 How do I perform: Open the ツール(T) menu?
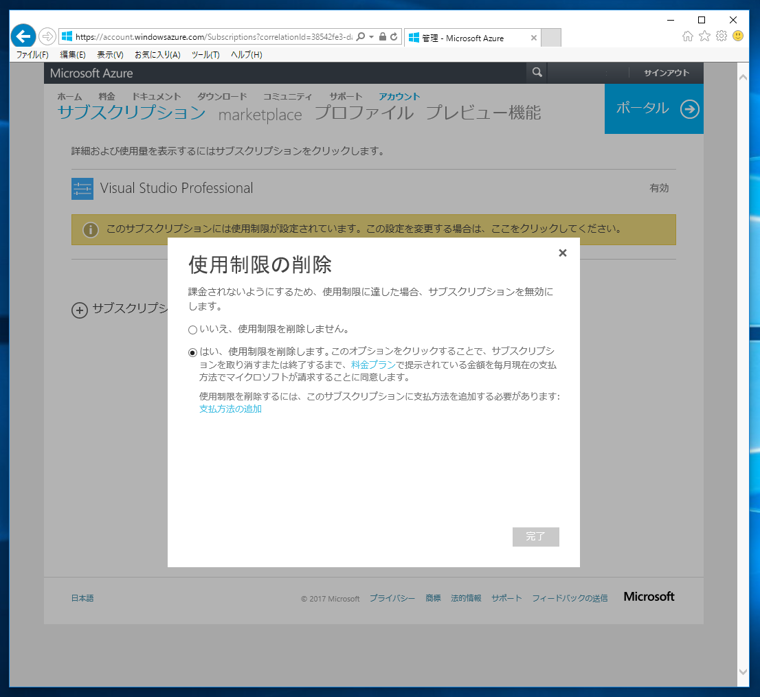tap(205, 55)
